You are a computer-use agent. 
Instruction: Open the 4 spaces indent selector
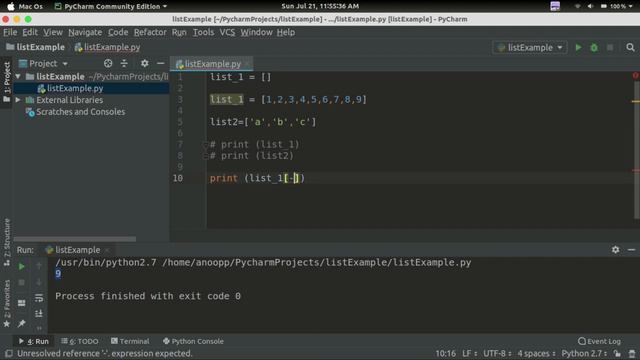tap(536, 353)
